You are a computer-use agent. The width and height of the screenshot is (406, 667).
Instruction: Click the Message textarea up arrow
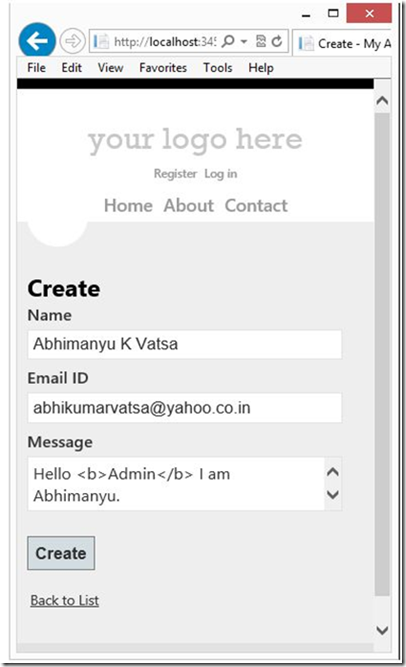click(x=332, y=472)
